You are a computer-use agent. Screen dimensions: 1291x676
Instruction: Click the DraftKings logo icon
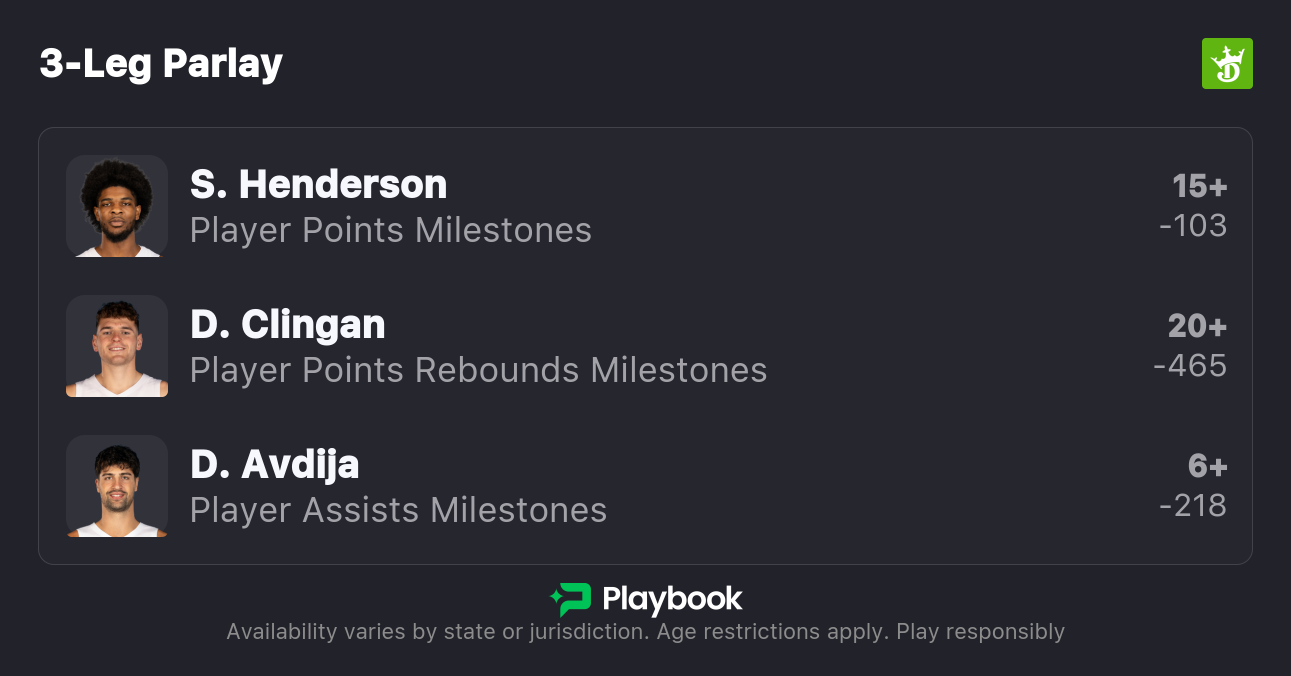coord(1226,64)
